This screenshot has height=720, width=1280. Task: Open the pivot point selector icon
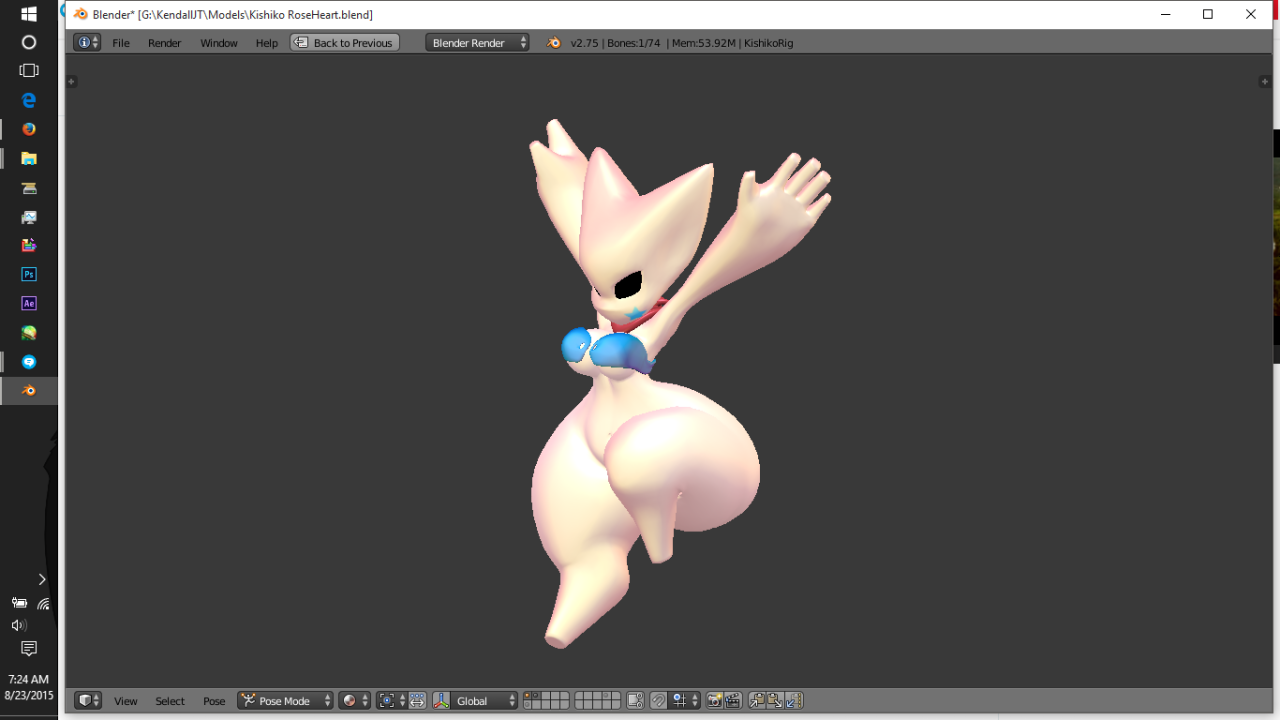pos(386,701)
